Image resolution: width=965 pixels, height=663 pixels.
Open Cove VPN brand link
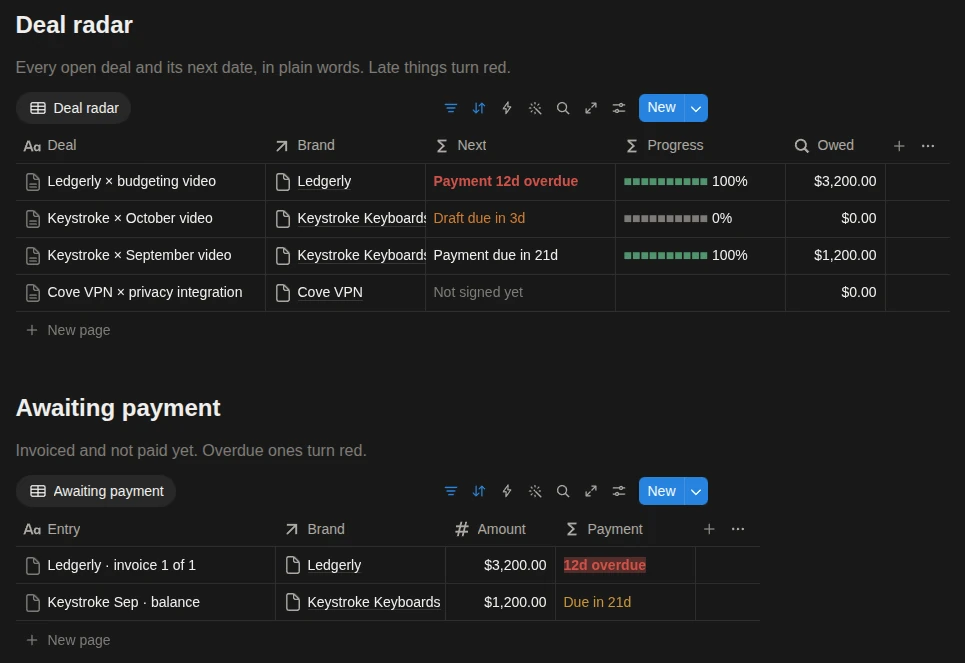point(330,292)
